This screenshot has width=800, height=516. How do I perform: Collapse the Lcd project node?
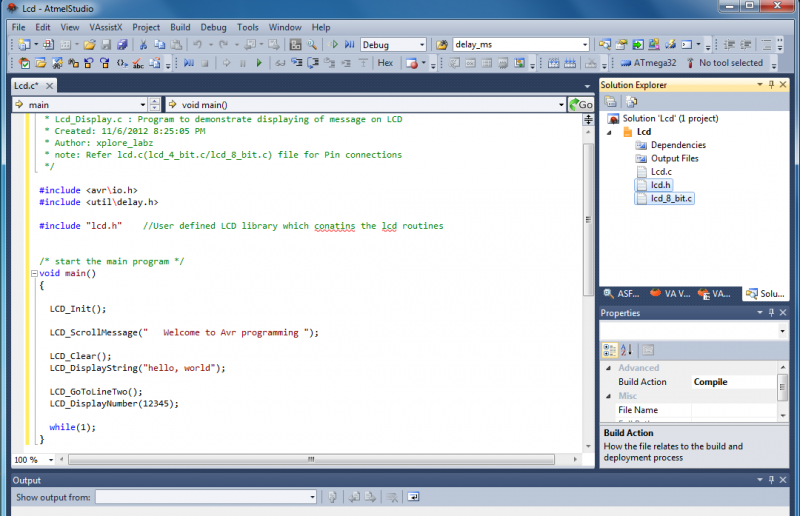(609, 132)
